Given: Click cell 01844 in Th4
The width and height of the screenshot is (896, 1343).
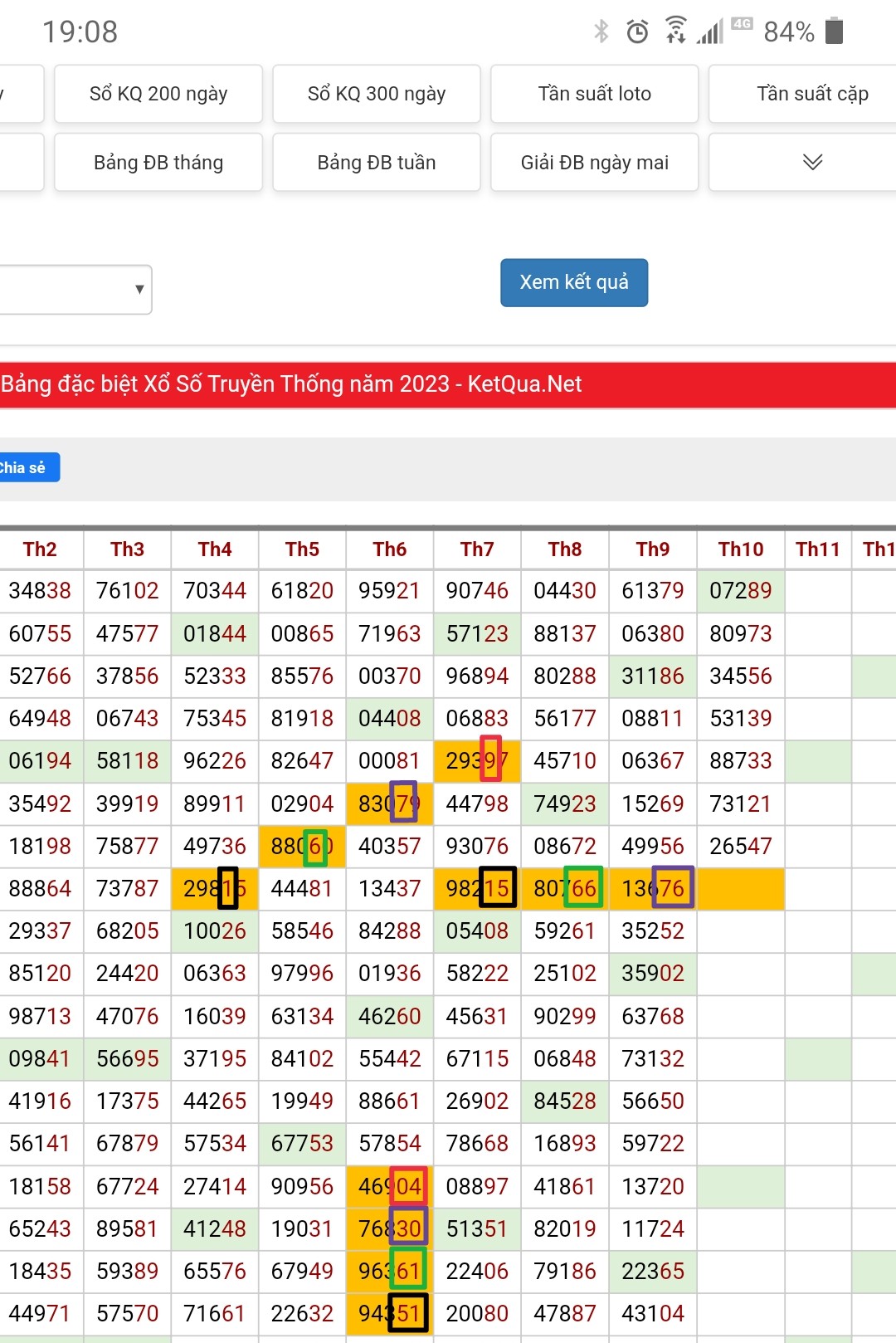Looking at the screenshot, I should pos(215,634).
